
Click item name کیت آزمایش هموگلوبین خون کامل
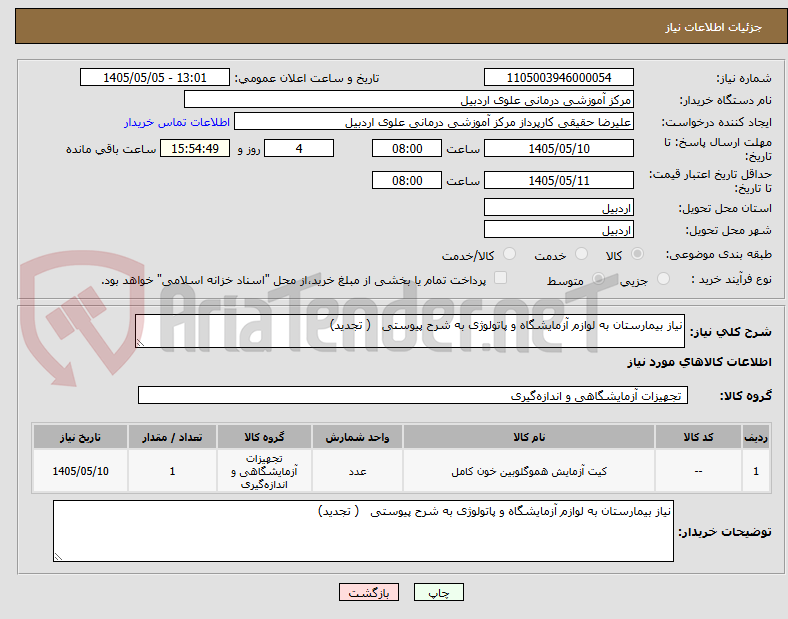pos(529,471)
